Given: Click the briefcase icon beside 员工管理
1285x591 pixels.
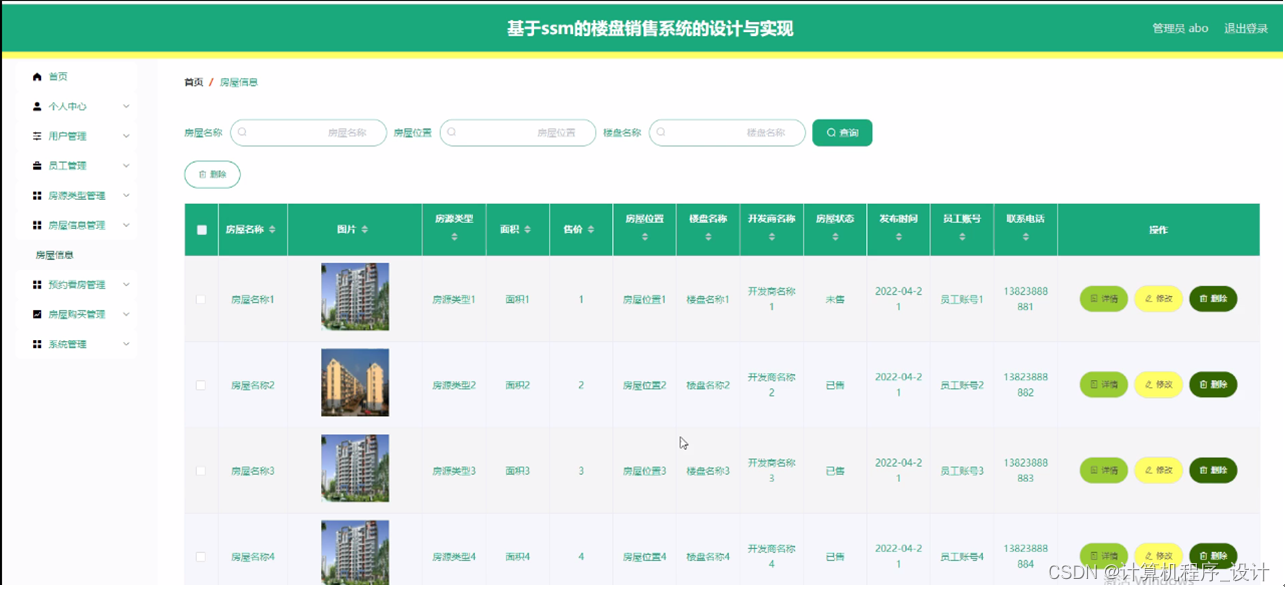Looking at the screenshot, I should point(37,166).
